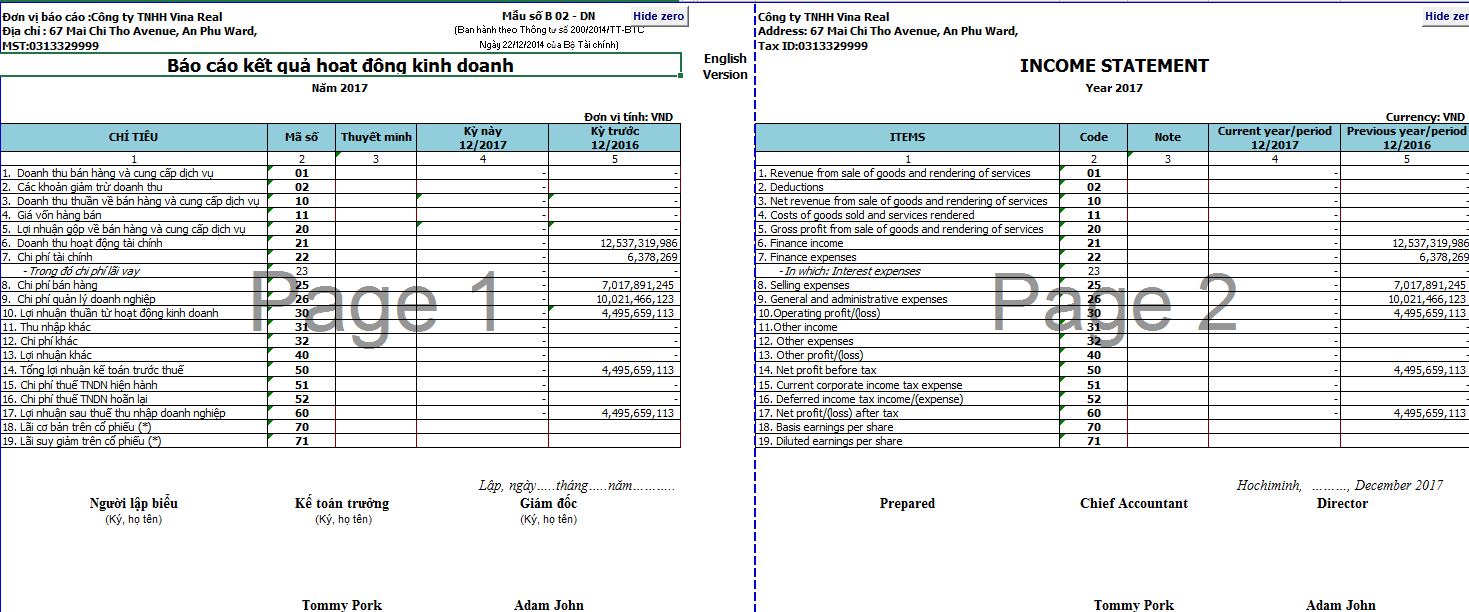Select code cell 21 in the Vietnamese report
This screenshot has height=612, width=1469.
click(x=301, y=243)
